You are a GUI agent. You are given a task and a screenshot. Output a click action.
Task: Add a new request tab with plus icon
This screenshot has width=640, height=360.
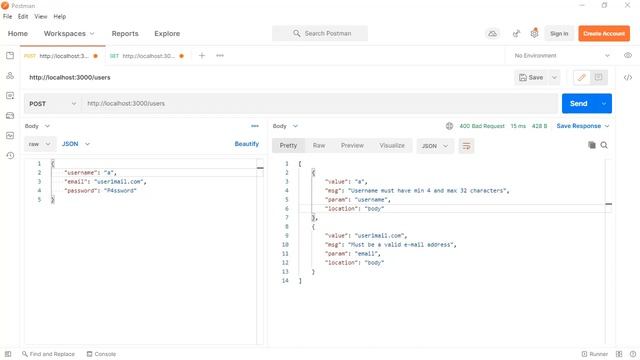pos(202,56)
